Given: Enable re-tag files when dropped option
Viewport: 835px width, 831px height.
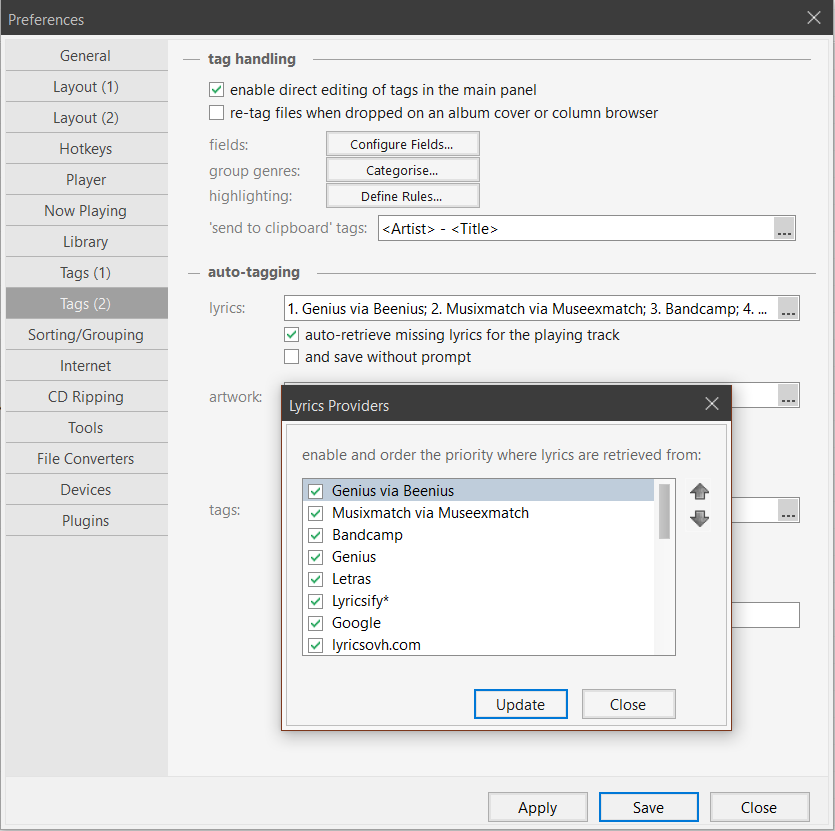Looking at the screenshot, I should (216, 113).
